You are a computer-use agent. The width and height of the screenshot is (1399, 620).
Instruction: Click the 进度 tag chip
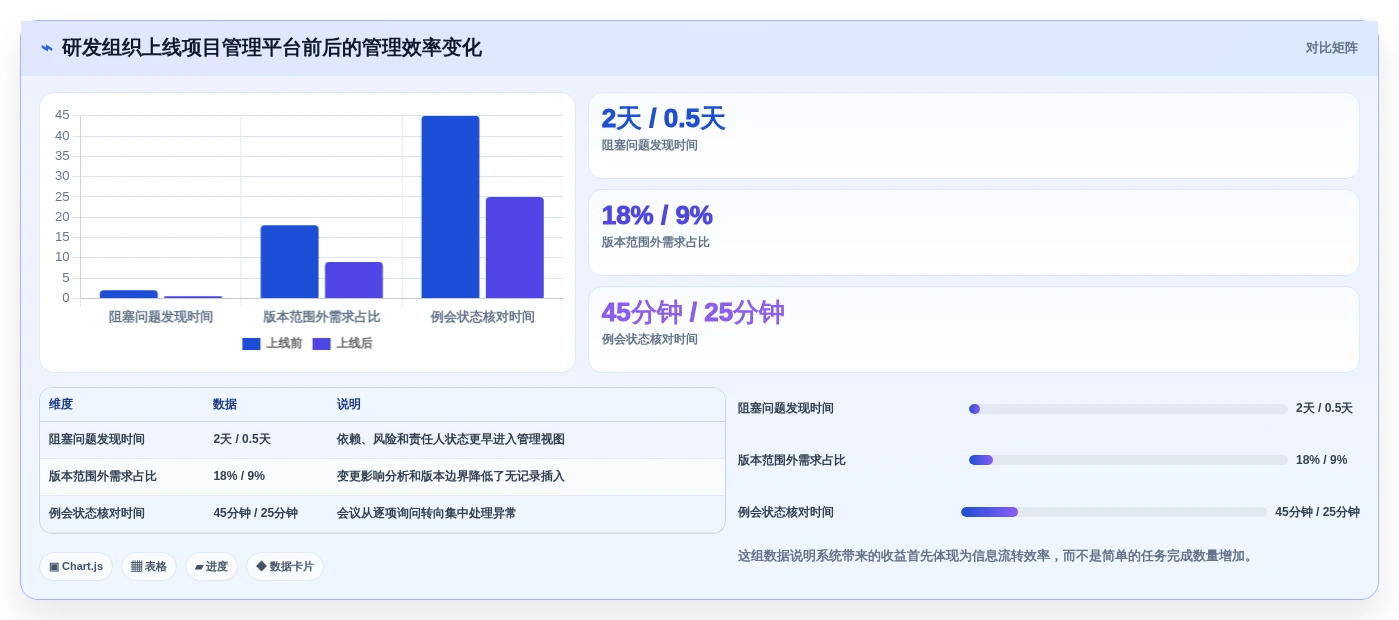click(211, 566)
